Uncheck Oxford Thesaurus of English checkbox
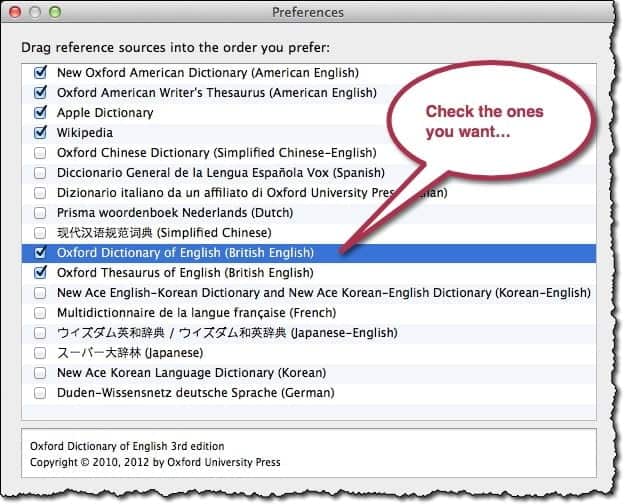The height and width of the screenshot is (504, 624). pyautogui.click(x=40, y=273)
